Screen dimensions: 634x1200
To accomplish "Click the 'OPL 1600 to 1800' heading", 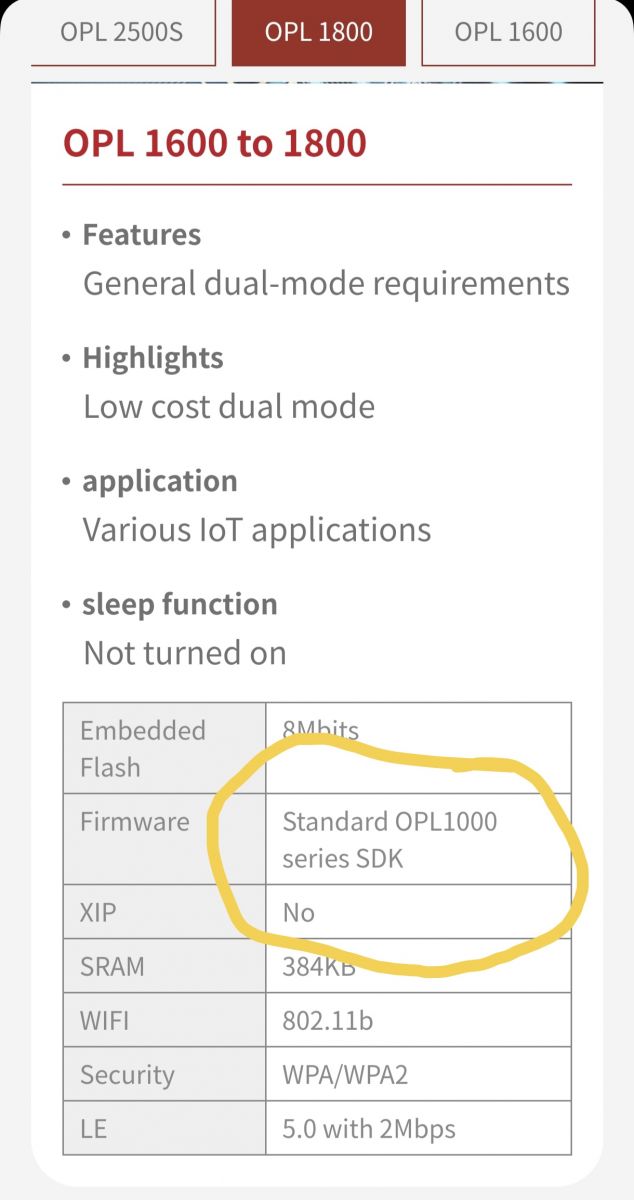I will (x=215, y=144).
